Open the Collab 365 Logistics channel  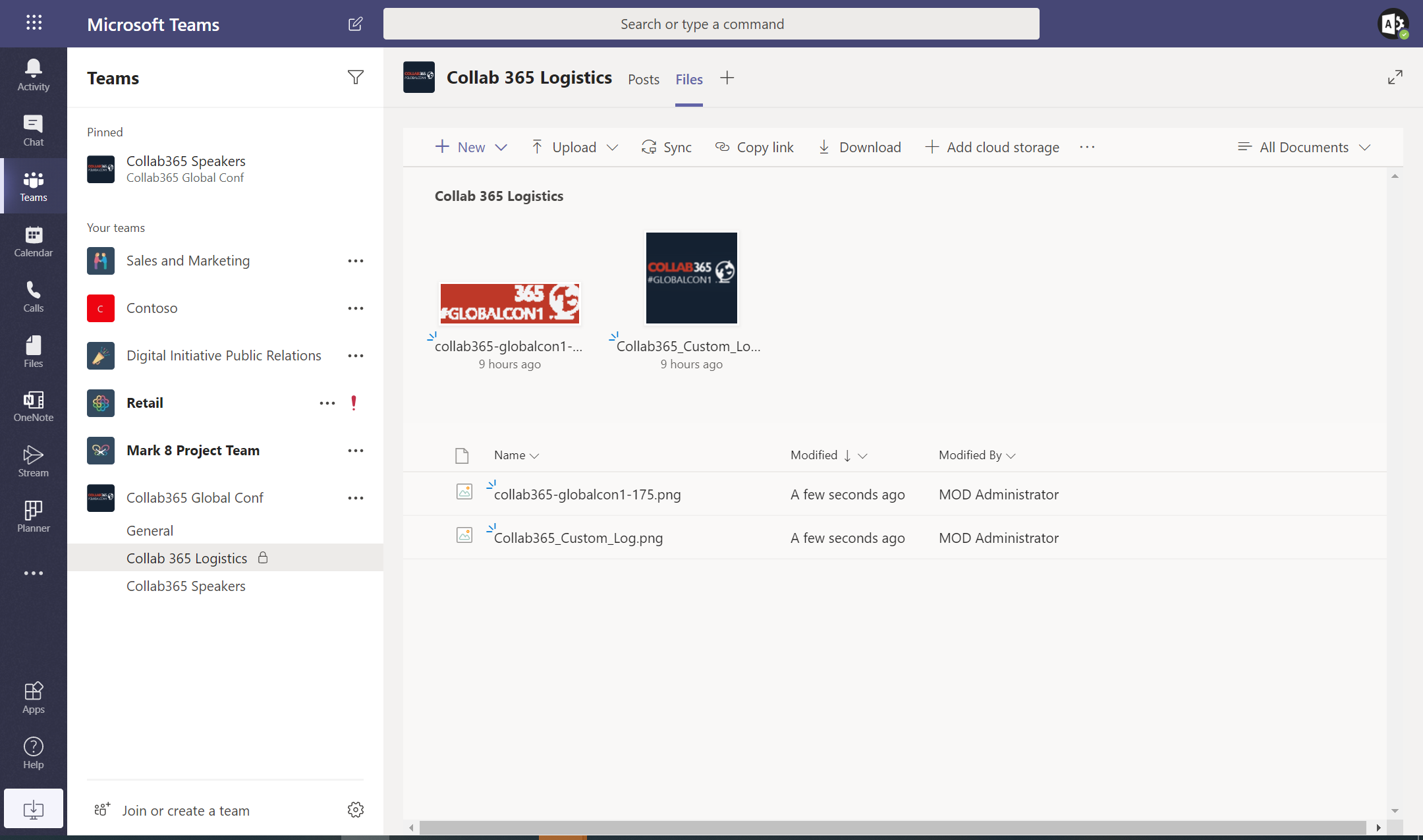click(225, 558)
